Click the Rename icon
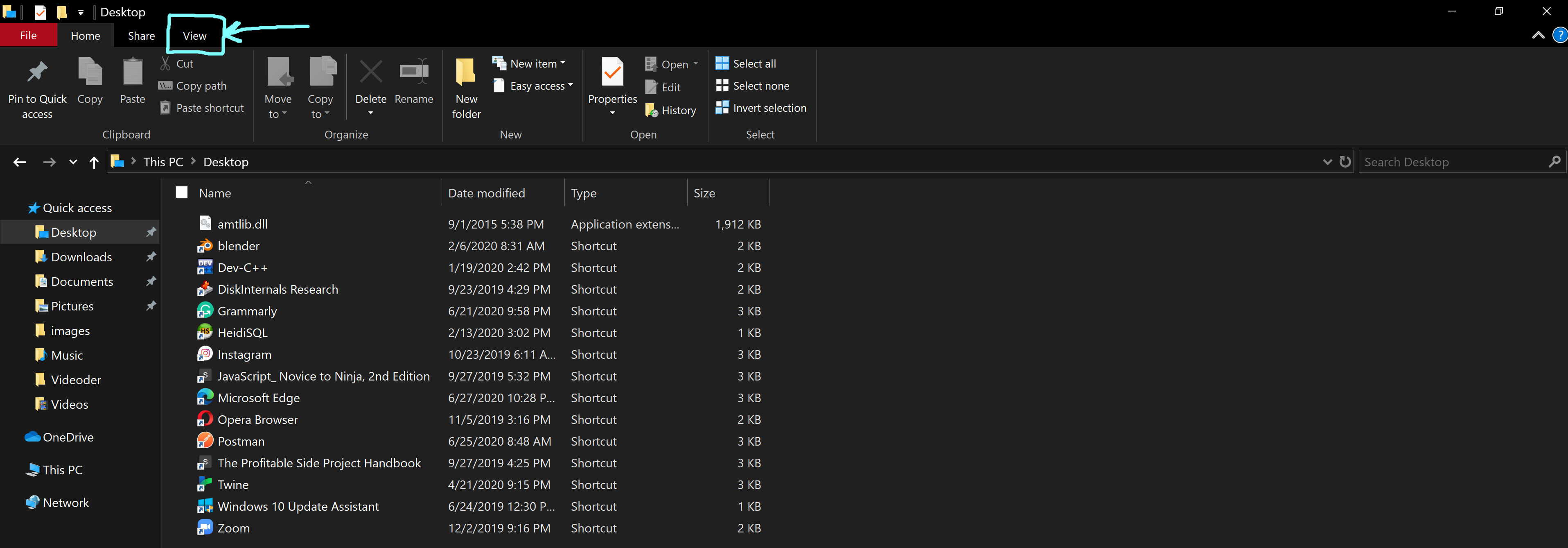 [x=414, y=71]
